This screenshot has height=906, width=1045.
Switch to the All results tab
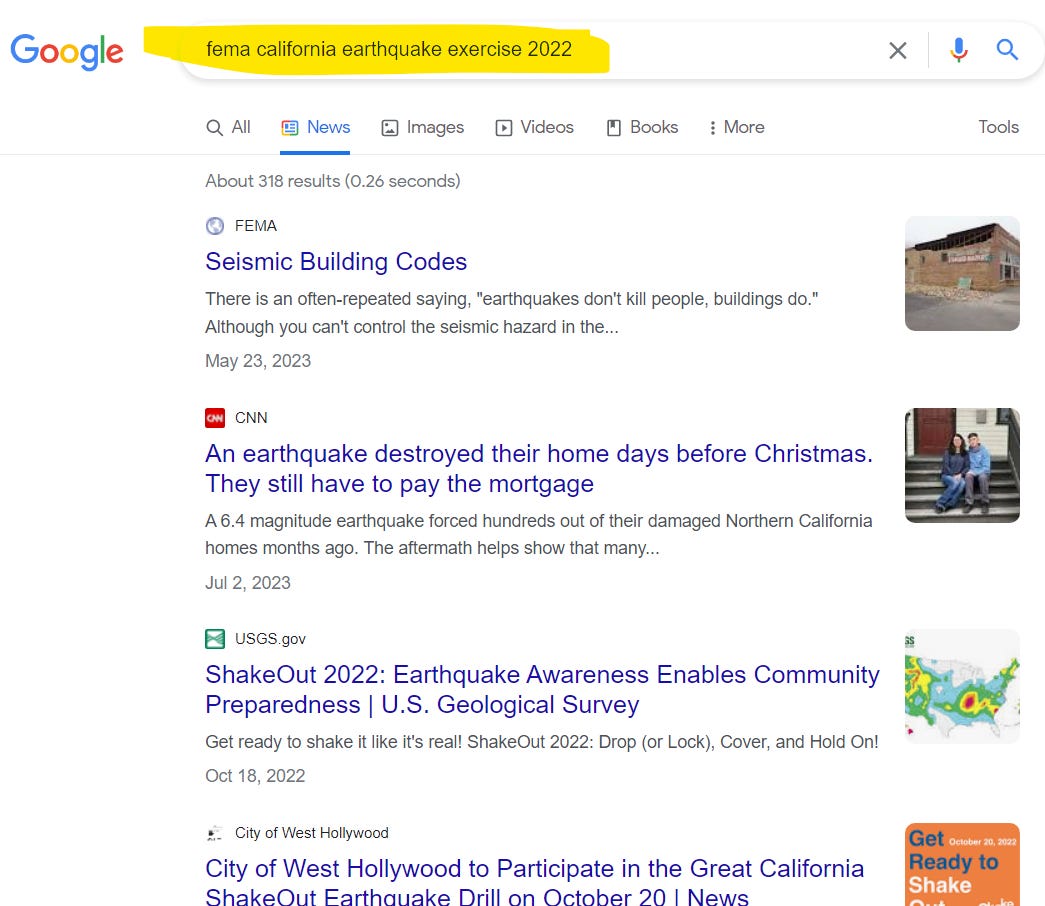(x=228, y=127)
